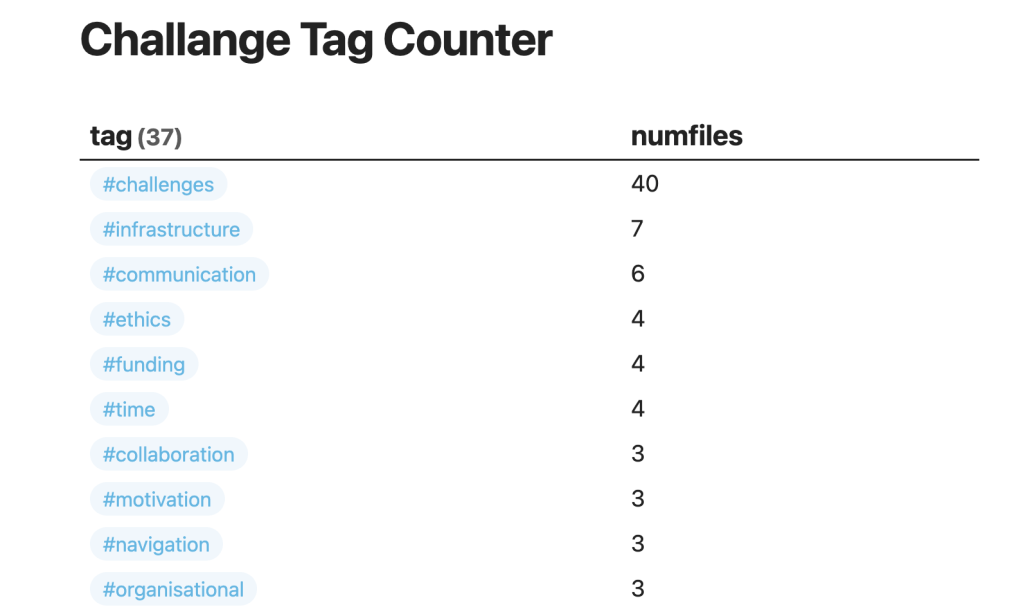1023x612 pixels.
Task: Select the 40 numfiles cell for #challenges
Action: (x=645, y=184)
